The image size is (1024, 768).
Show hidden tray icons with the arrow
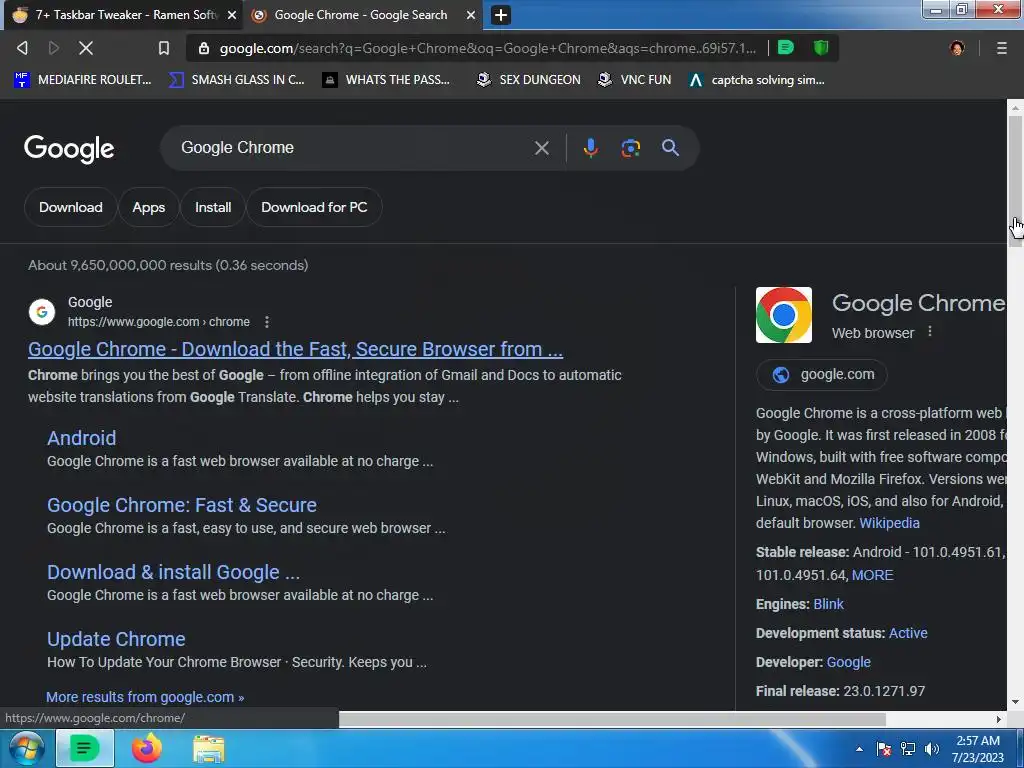pyautogui.click(x=859, y=749)
